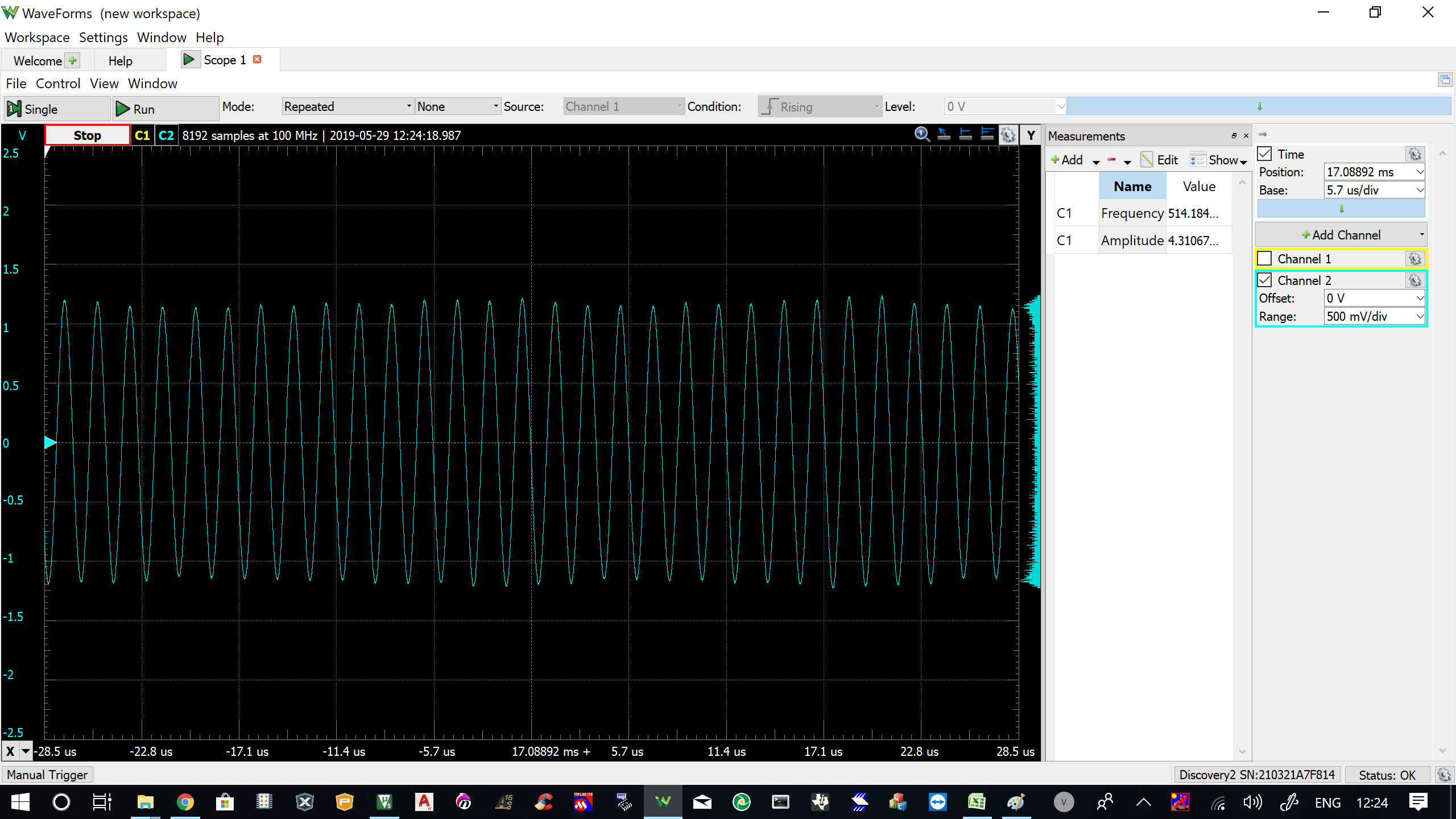Toggle the Y histogram button
1456x819 pixels.
(x=1031, y=135)
